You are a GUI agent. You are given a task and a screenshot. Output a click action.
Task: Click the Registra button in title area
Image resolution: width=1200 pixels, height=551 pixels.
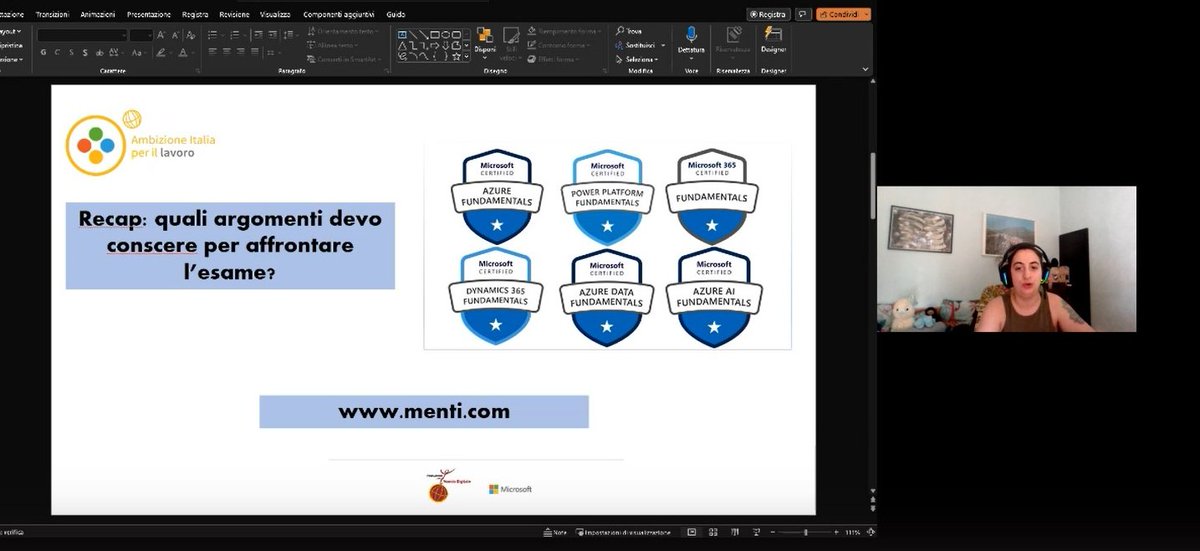click(768, 15)
